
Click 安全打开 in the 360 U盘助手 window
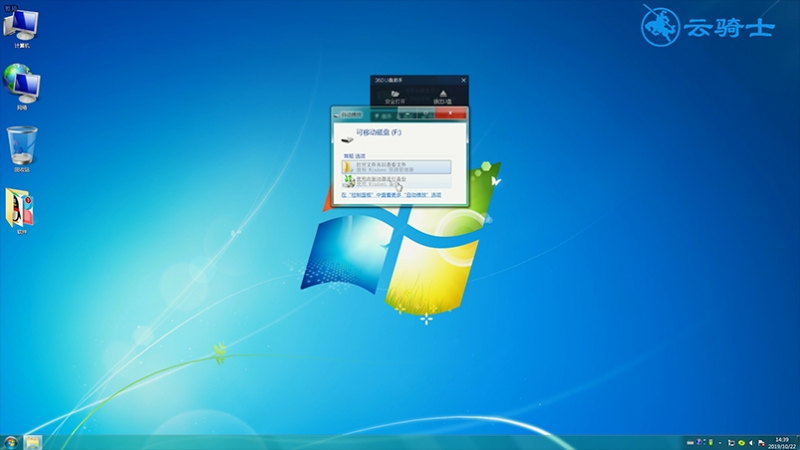394,97
